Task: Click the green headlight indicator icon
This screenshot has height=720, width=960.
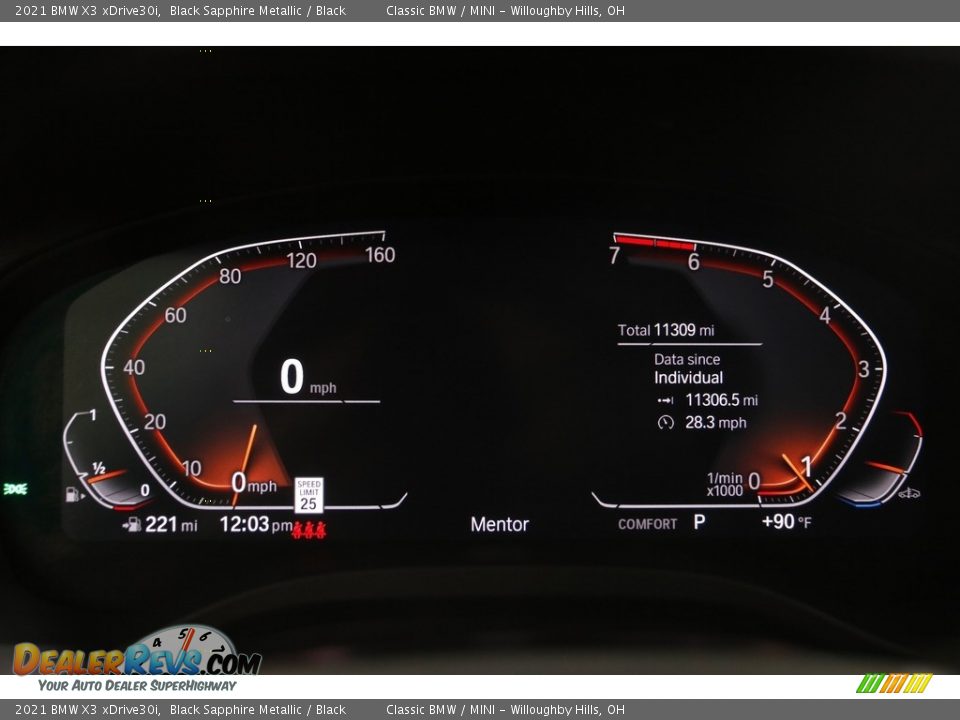Action: point(15,489)
